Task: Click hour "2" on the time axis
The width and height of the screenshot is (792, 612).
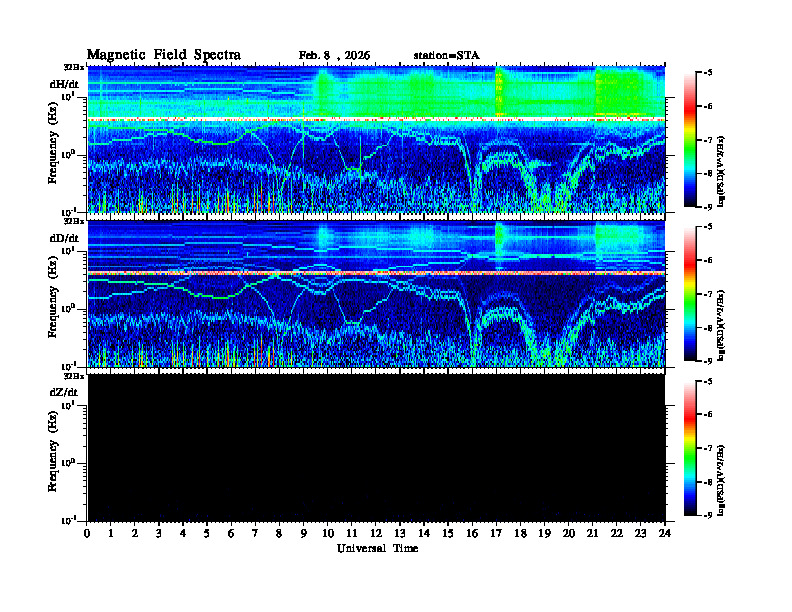Action: tap(135, 534)
